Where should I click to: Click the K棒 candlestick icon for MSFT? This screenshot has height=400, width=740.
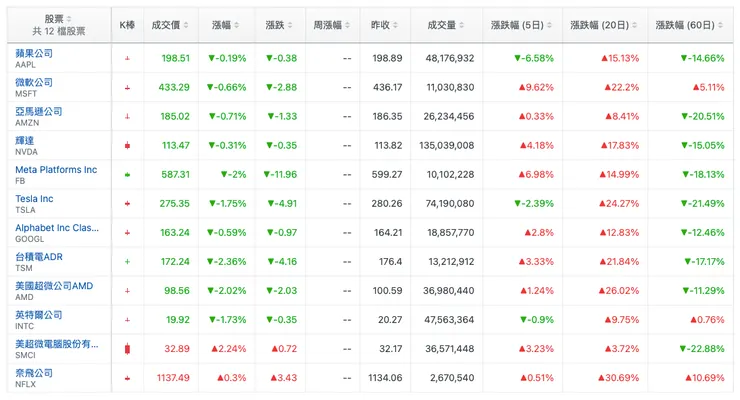[127, 88]
